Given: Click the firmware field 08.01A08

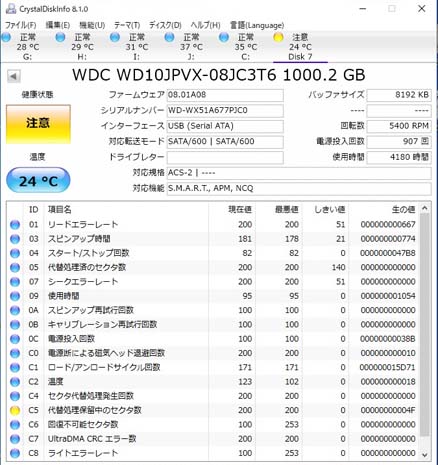Looking at the screenshot, I should [x=225, y=95].
